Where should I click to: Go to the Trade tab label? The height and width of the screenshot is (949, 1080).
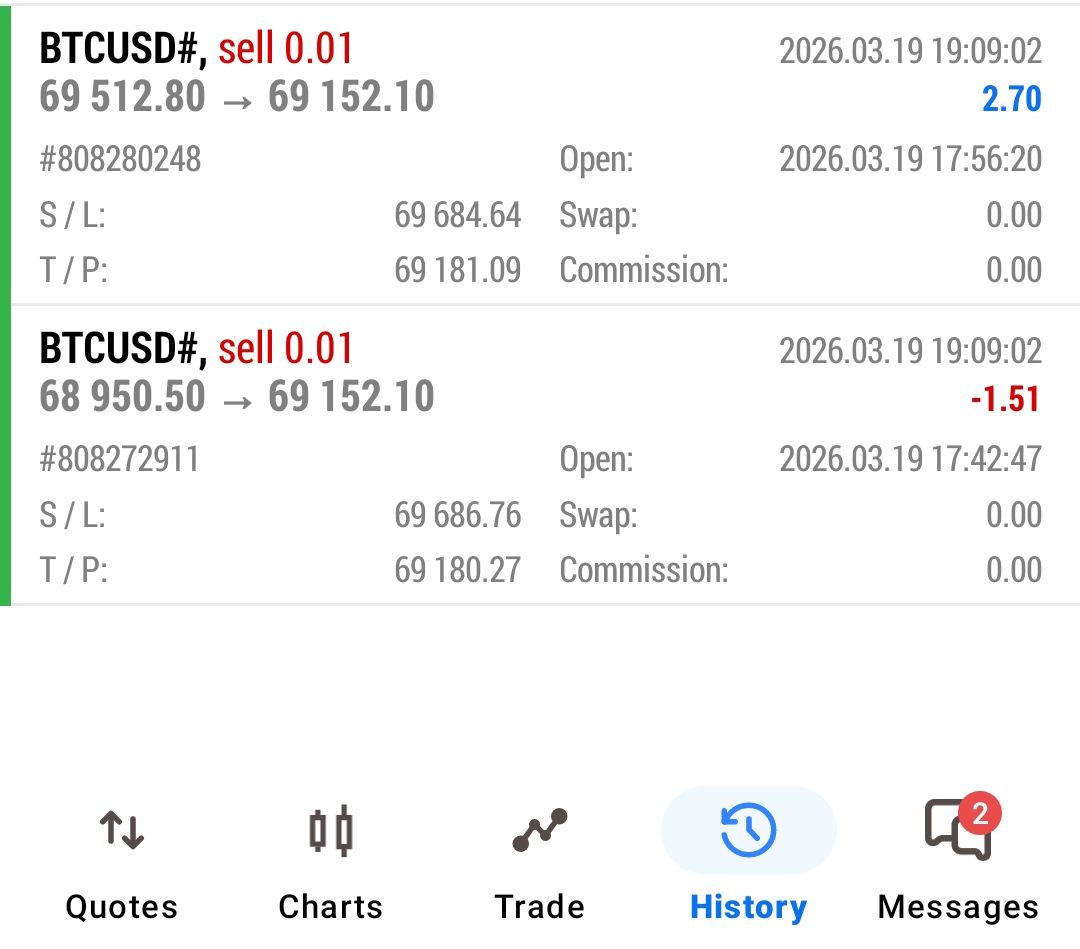click(539, 907)
